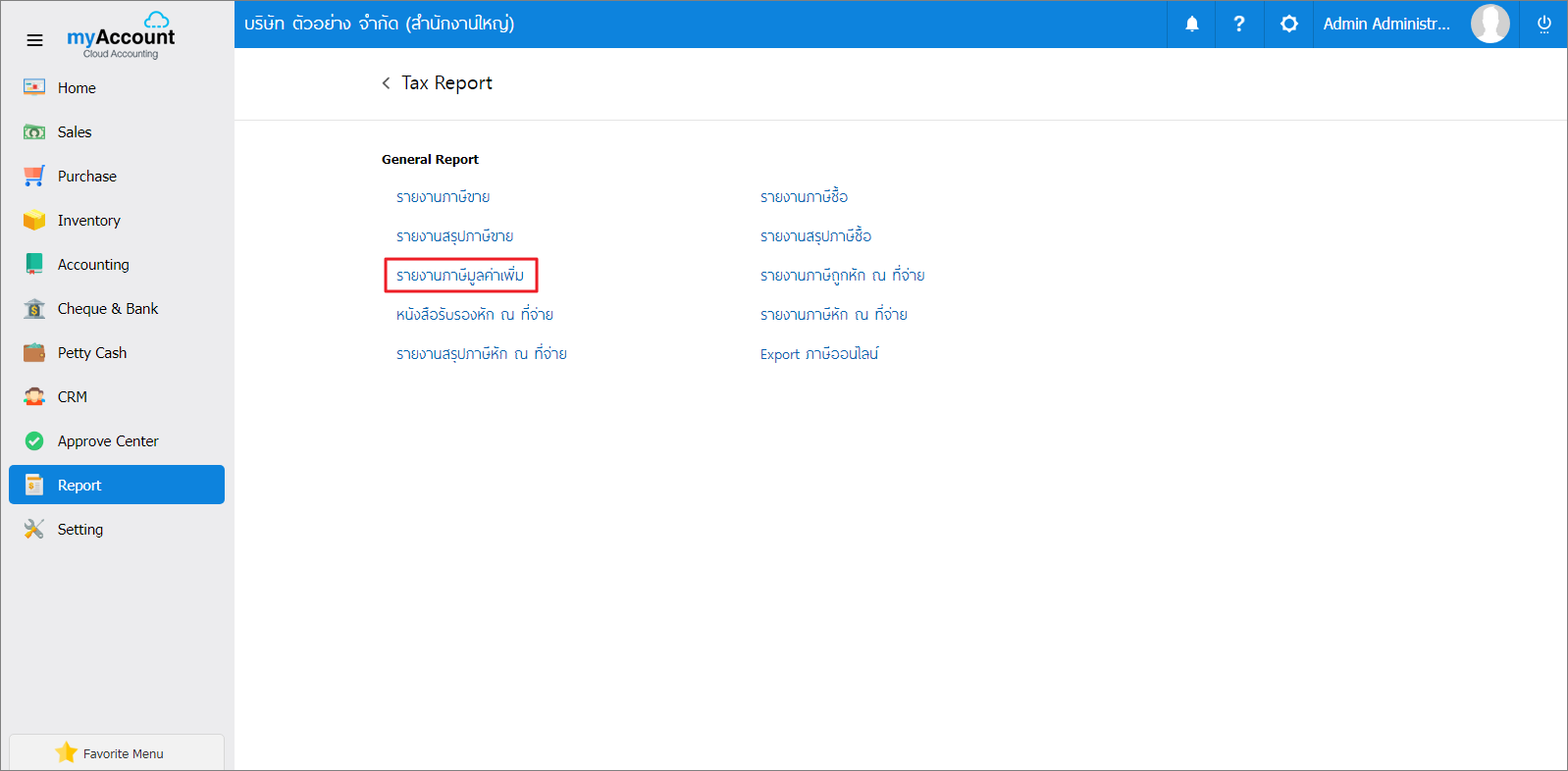Open the help question mark
The image size is (1568, 771).
coord(1239,24)
